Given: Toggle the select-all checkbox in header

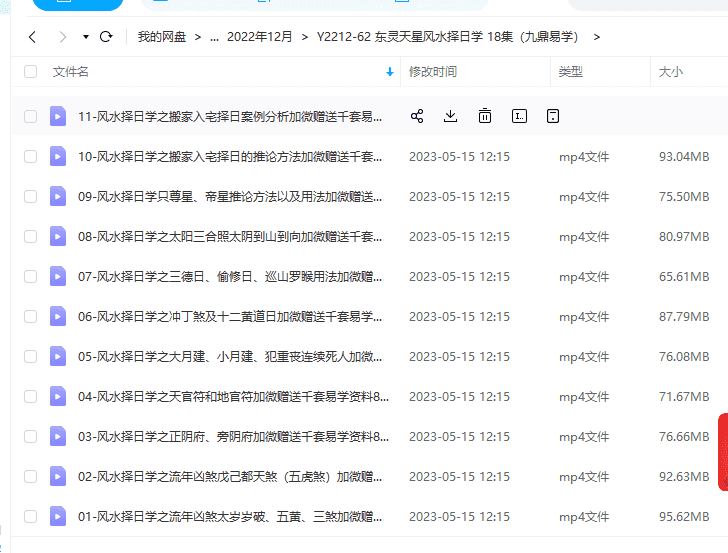Looking at the screenshot, I should point(30,72).
